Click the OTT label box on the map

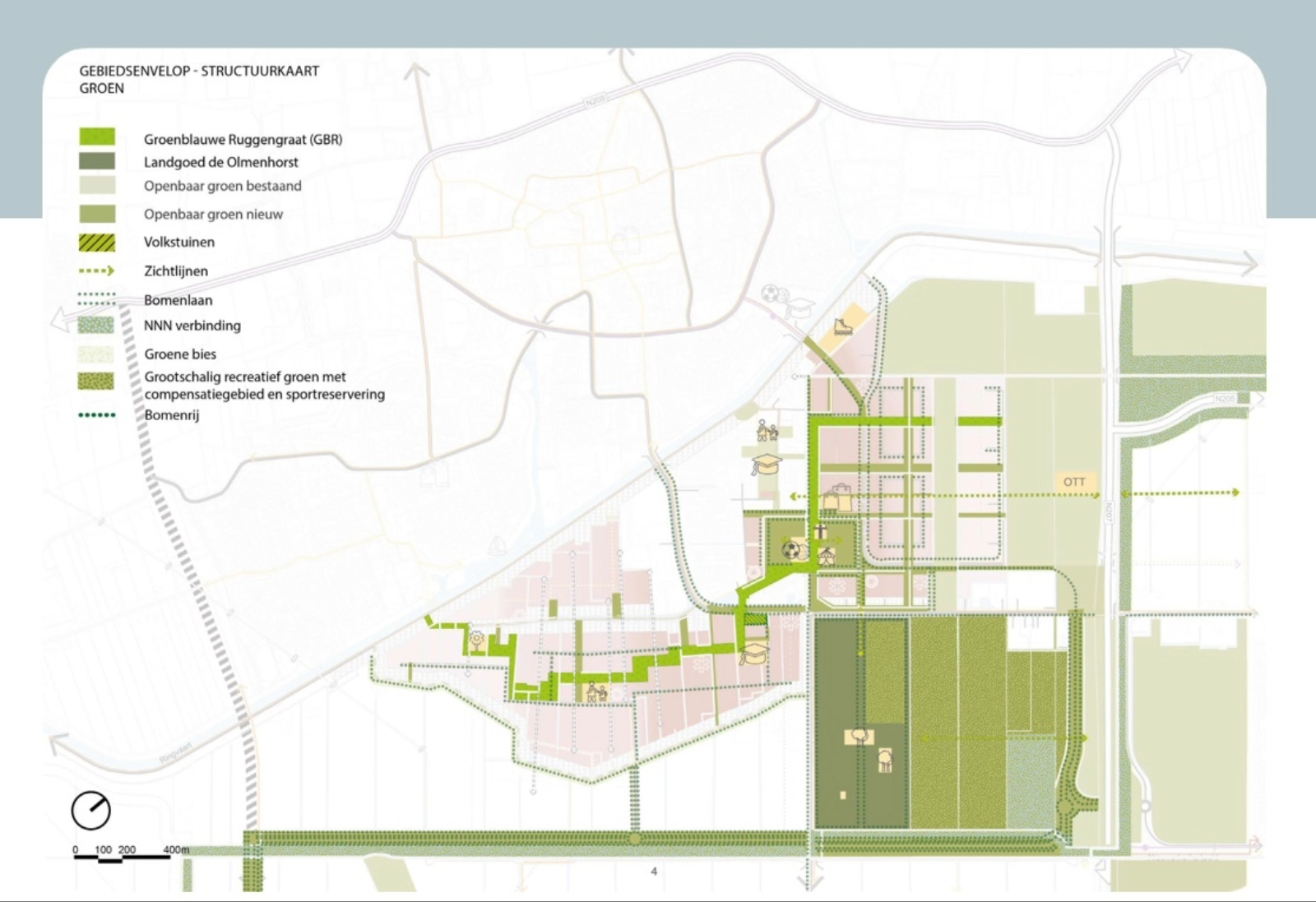click(1074, 482)
